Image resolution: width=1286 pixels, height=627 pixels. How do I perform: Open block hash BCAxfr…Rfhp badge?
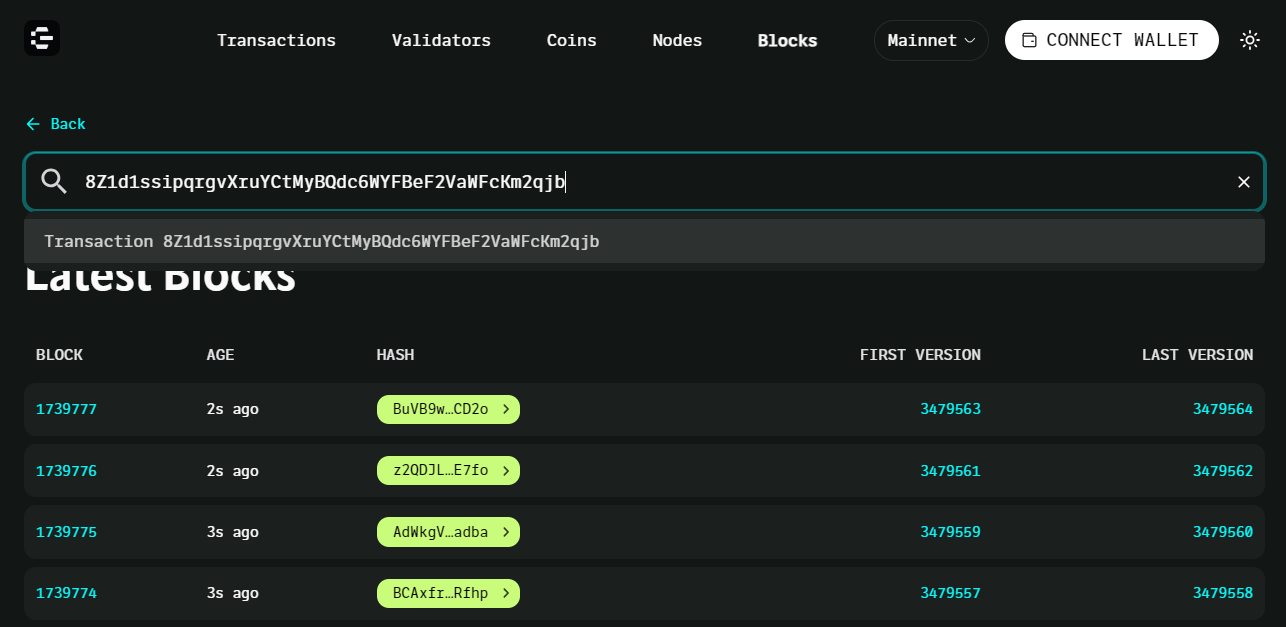(448, 593)
